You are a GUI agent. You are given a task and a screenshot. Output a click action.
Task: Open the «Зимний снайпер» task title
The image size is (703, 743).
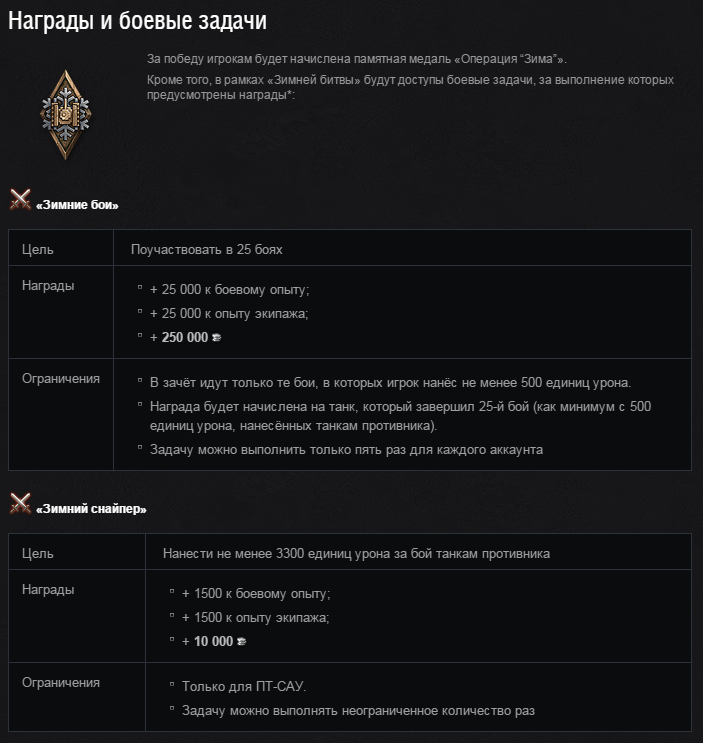(x=91, y=509)
